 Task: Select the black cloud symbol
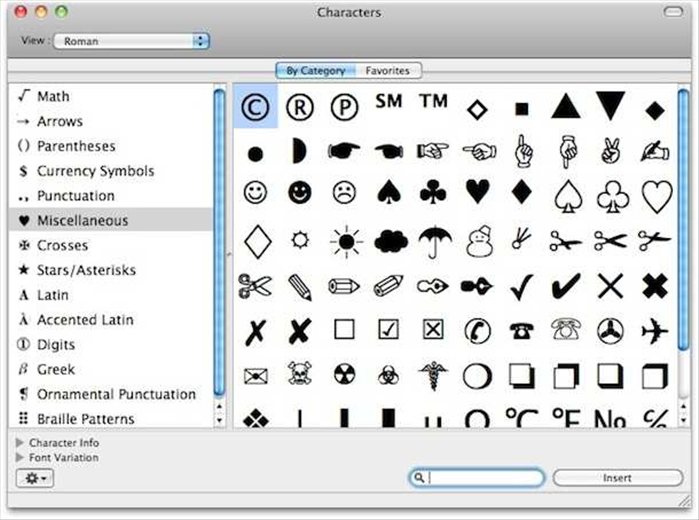tap(391, 241)
